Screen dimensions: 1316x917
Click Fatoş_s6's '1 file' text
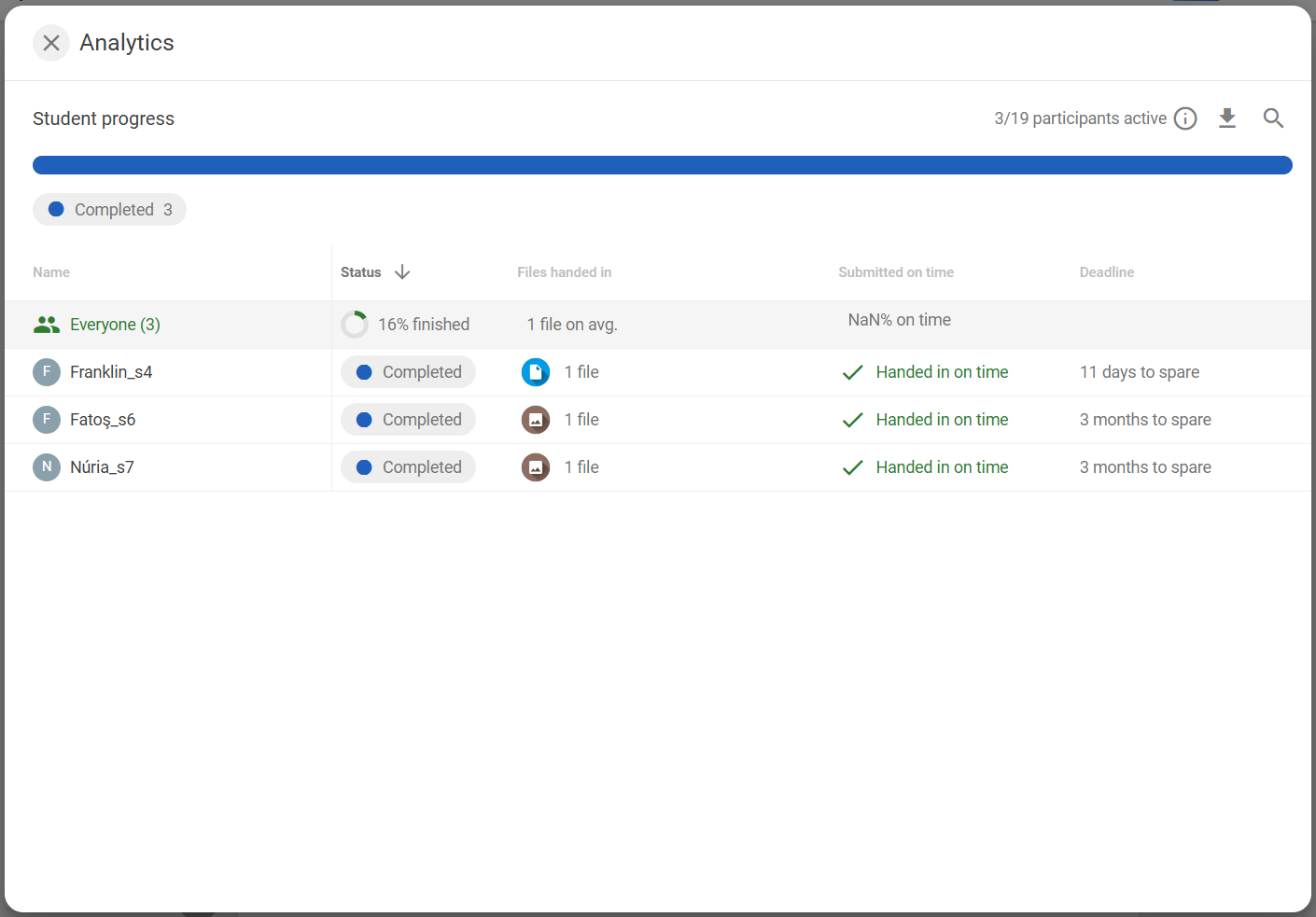pos(581,420)
